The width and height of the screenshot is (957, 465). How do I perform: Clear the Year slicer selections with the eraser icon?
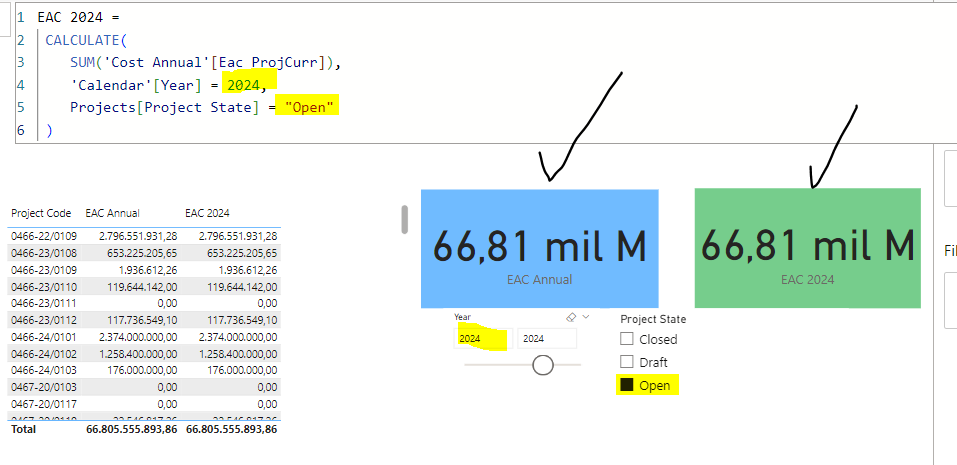click(x=571, y=317)
